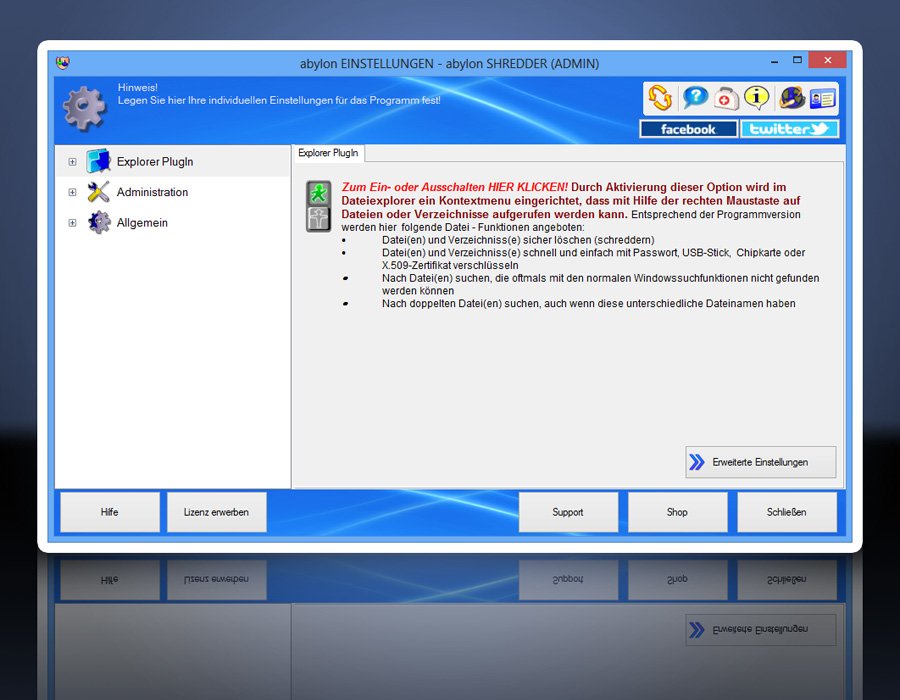900x700 pixels.
Task: Expand the Explorer PlugIn tree node
Action: pos(72,162)
